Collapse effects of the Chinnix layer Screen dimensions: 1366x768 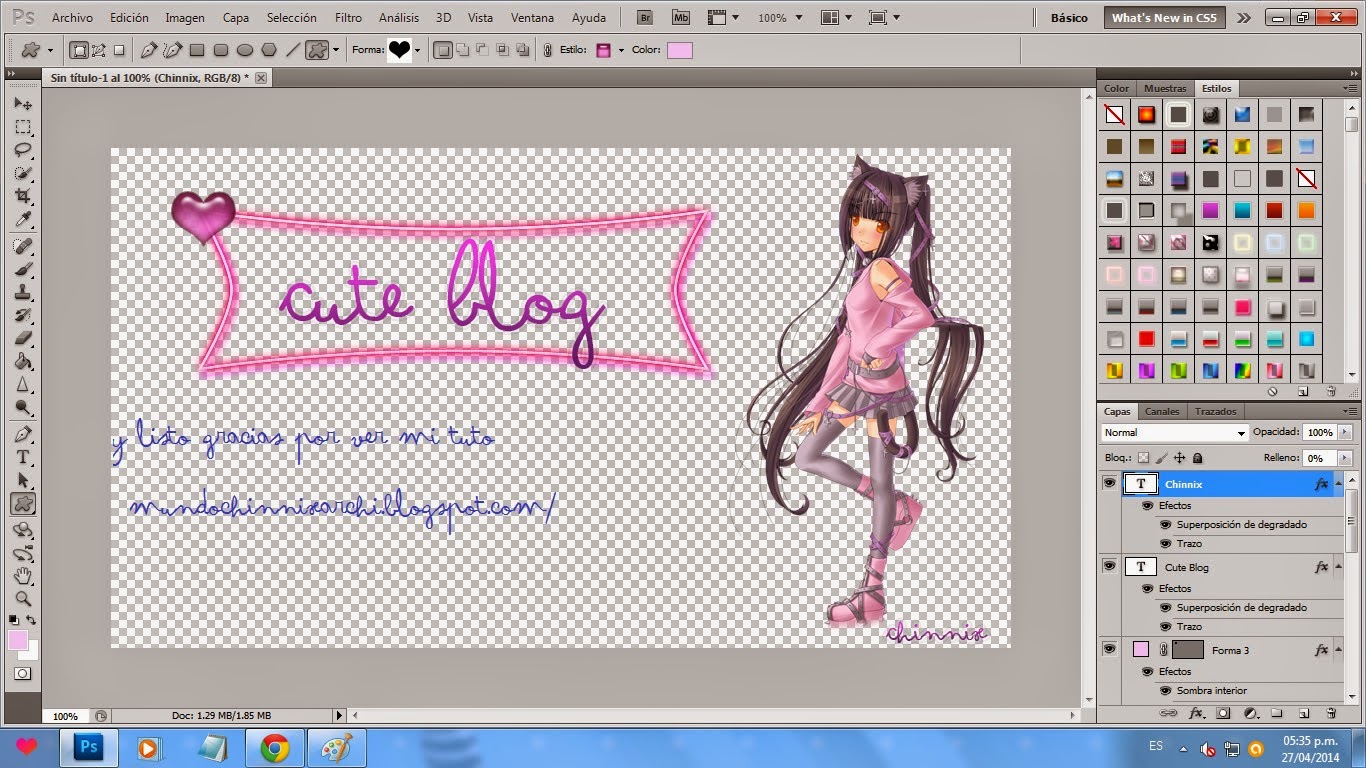1338,484
